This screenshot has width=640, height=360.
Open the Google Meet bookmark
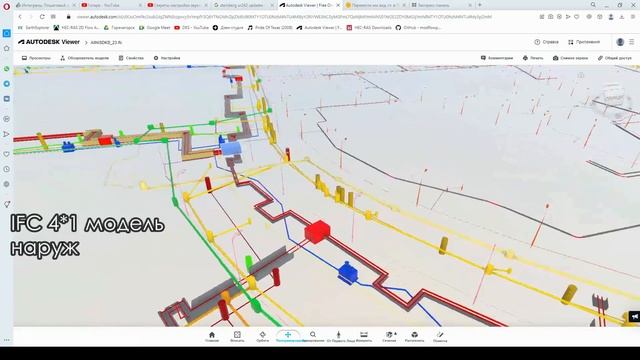click(155, 28)
